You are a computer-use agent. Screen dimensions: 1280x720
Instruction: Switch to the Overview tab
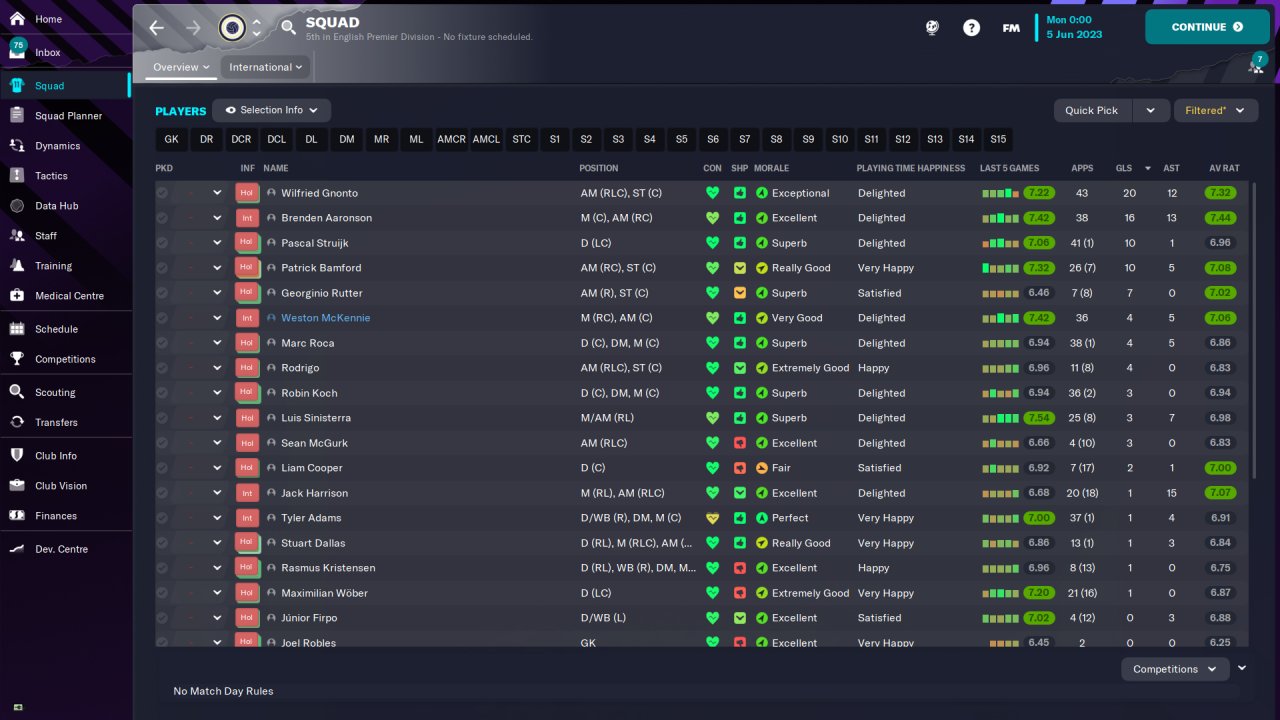pos(181,67)
